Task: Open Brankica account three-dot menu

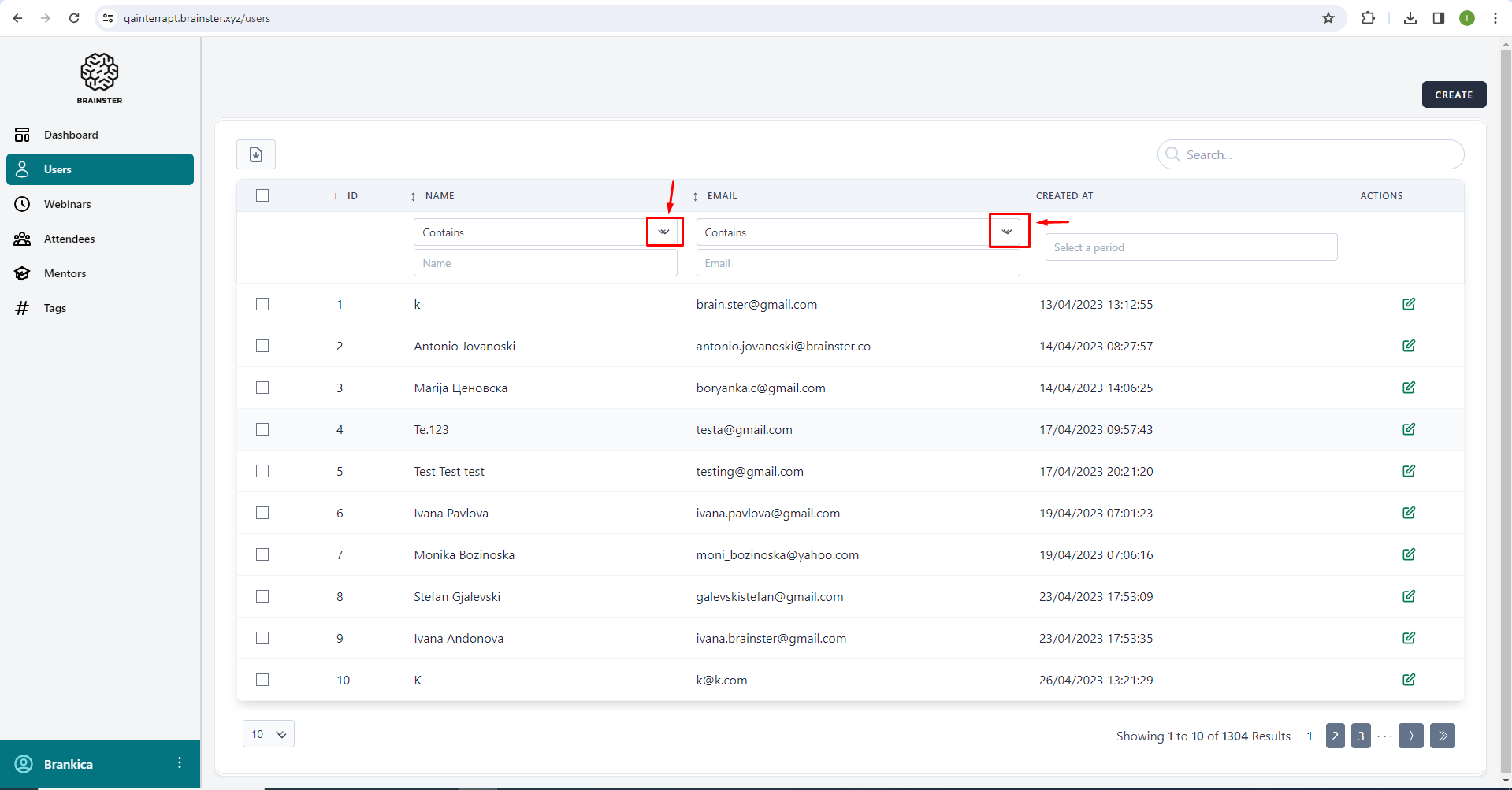Action: coord(180,763)
